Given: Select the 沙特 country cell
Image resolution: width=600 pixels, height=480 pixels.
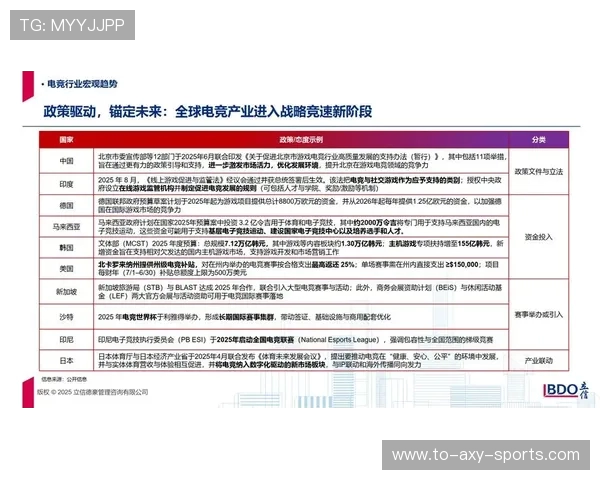Looking at the screenshot, I should tap(66, 317).
